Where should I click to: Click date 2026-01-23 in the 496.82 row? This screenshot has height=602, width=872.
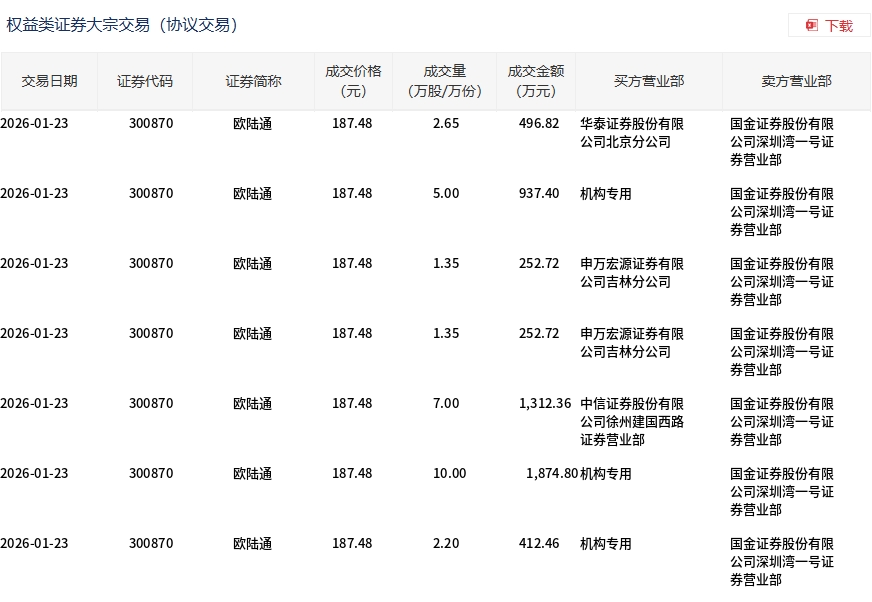(34, 124)
